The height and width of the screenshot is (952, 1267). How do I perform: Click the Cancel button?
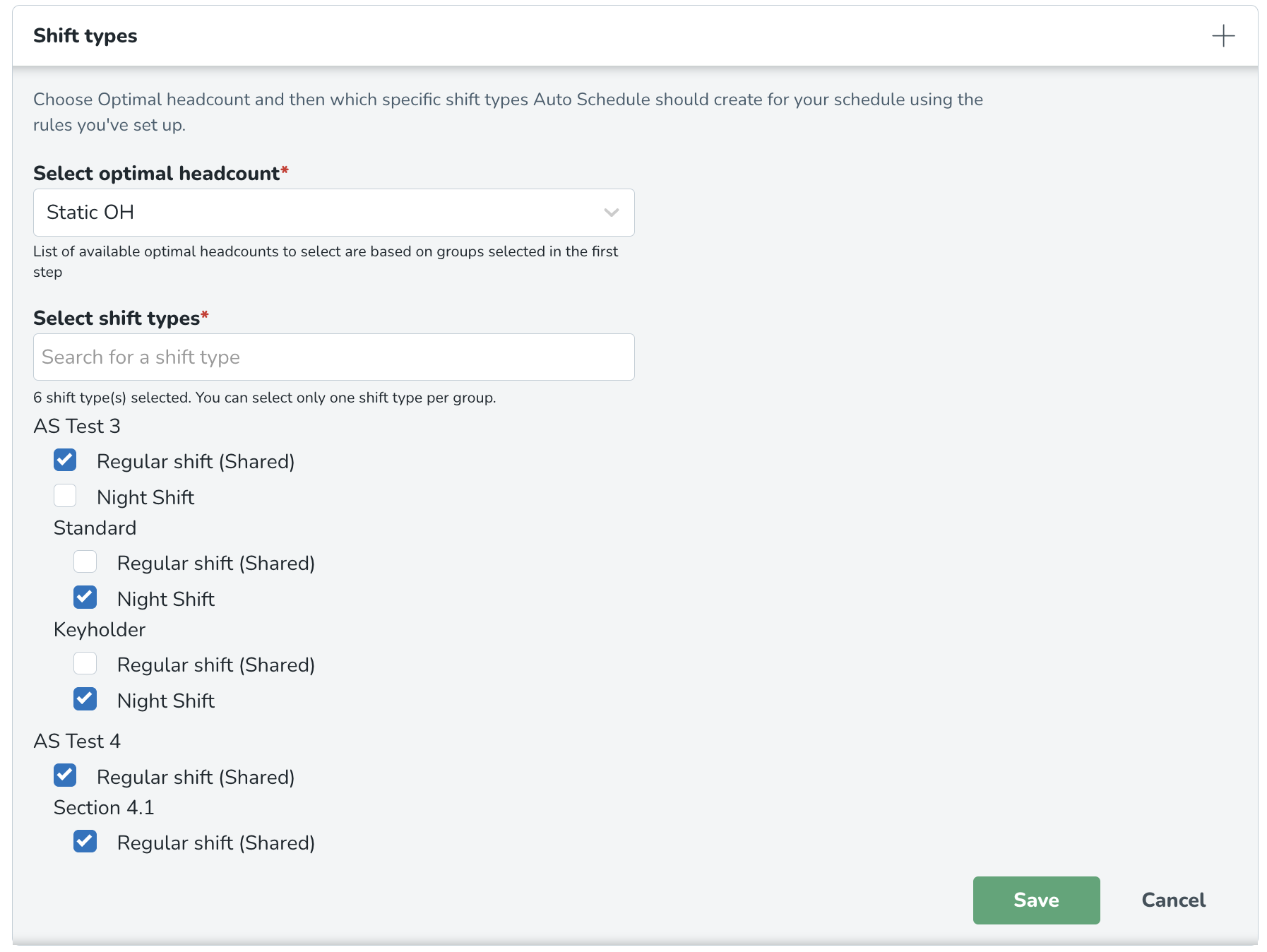click(1173, 900)
